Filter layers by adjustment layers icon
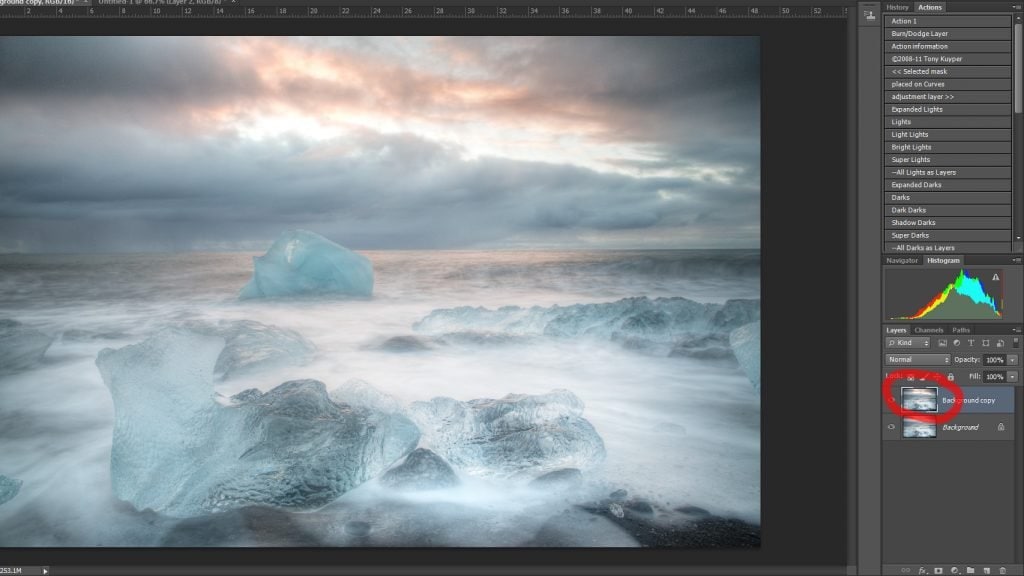The width and height of the screenshot is (1024, 576). [x=957, y=343]
